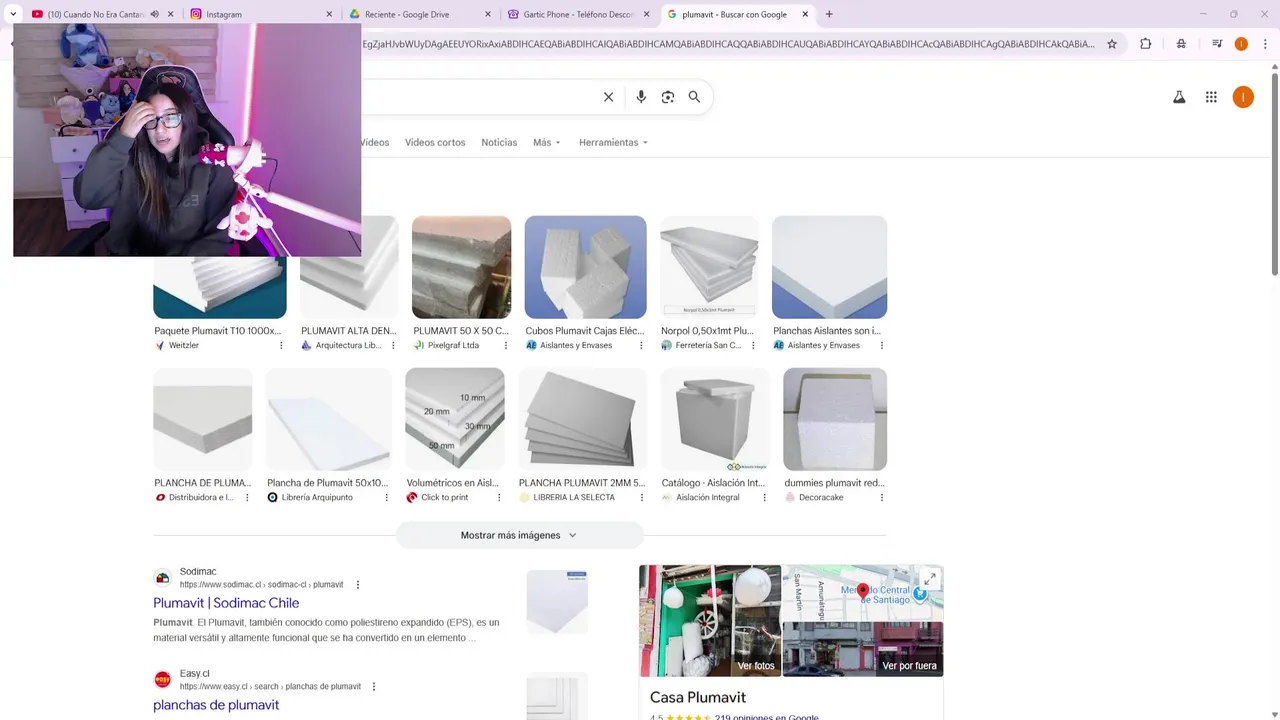Image resolution: width=1280 pixels, height=720 pixels.
Task: Open options for Aislación Integral image result
Action: coord(765,497)
